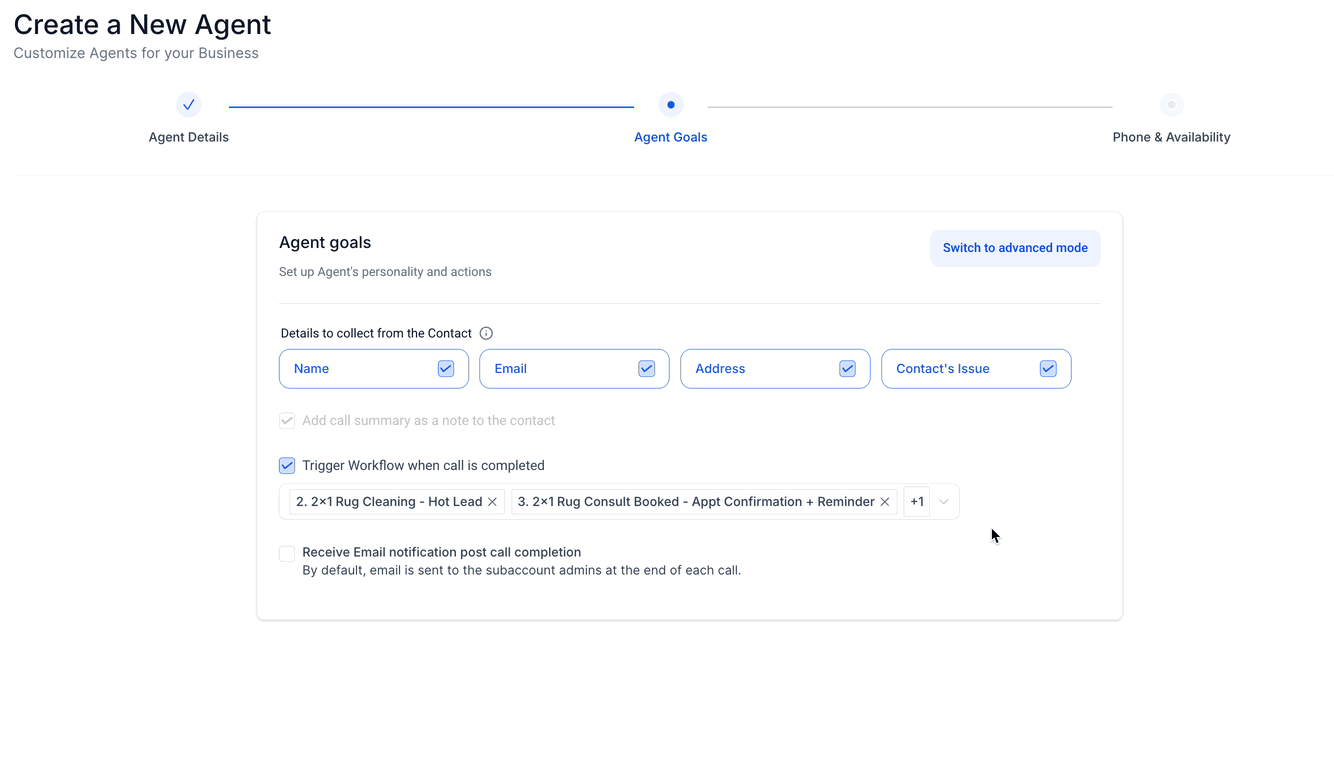Click the Agent Details completed checkmark step
The image size is (1334, 769).
(x=188, y=104)
